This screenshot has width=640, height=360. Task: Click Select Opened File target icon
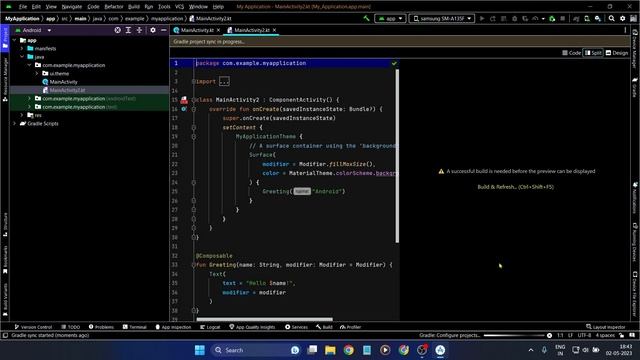(x=117, y=30)
